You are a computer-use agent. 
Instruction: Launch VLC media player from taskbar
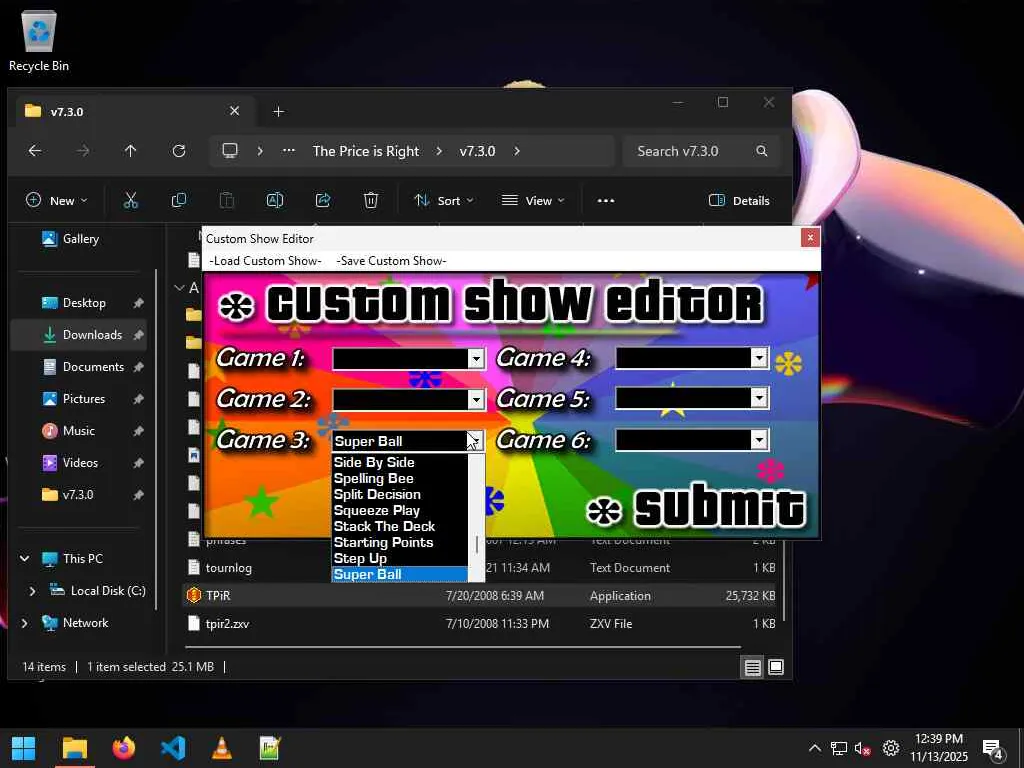(222, 748)
